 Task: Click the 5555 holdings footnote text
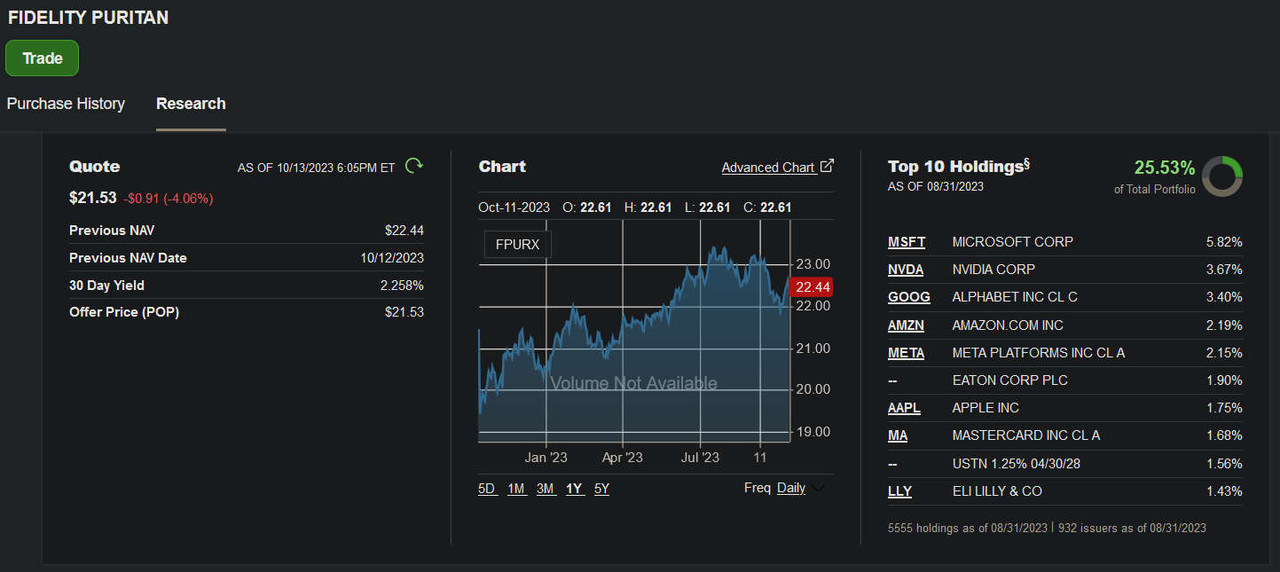(x=965, y=527)
